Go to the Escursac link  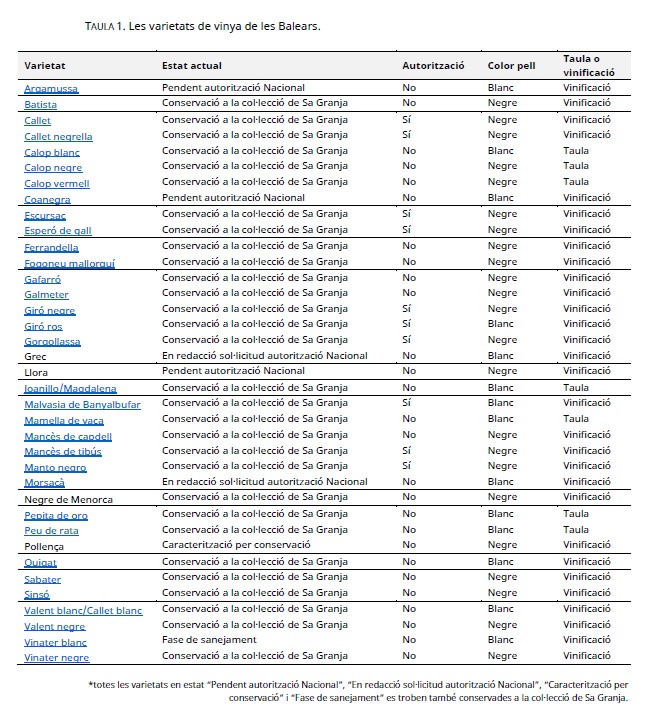click(45, 215)
